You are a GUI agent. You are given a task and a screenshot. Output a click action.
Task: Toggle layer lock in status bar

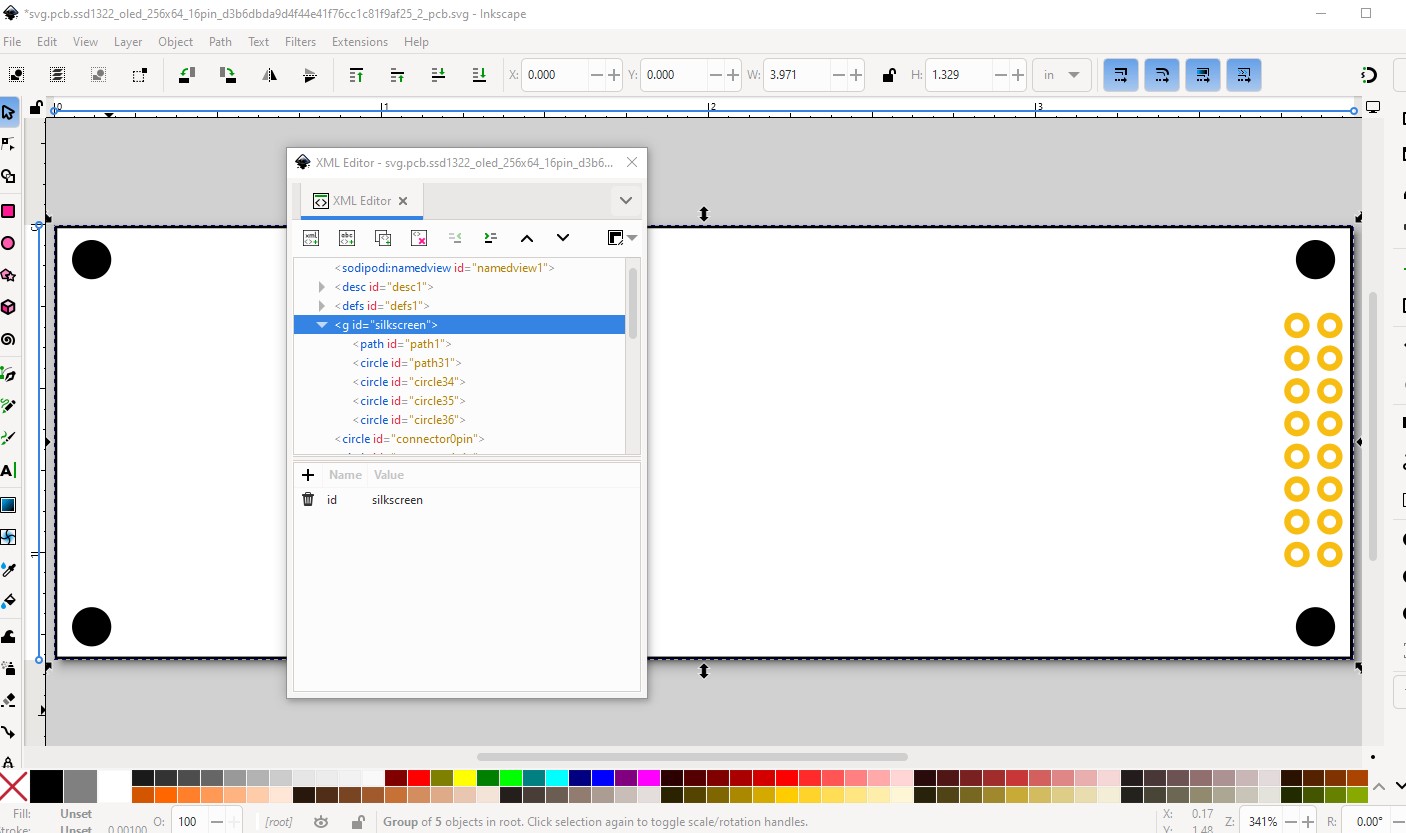(x=357, y=822)
